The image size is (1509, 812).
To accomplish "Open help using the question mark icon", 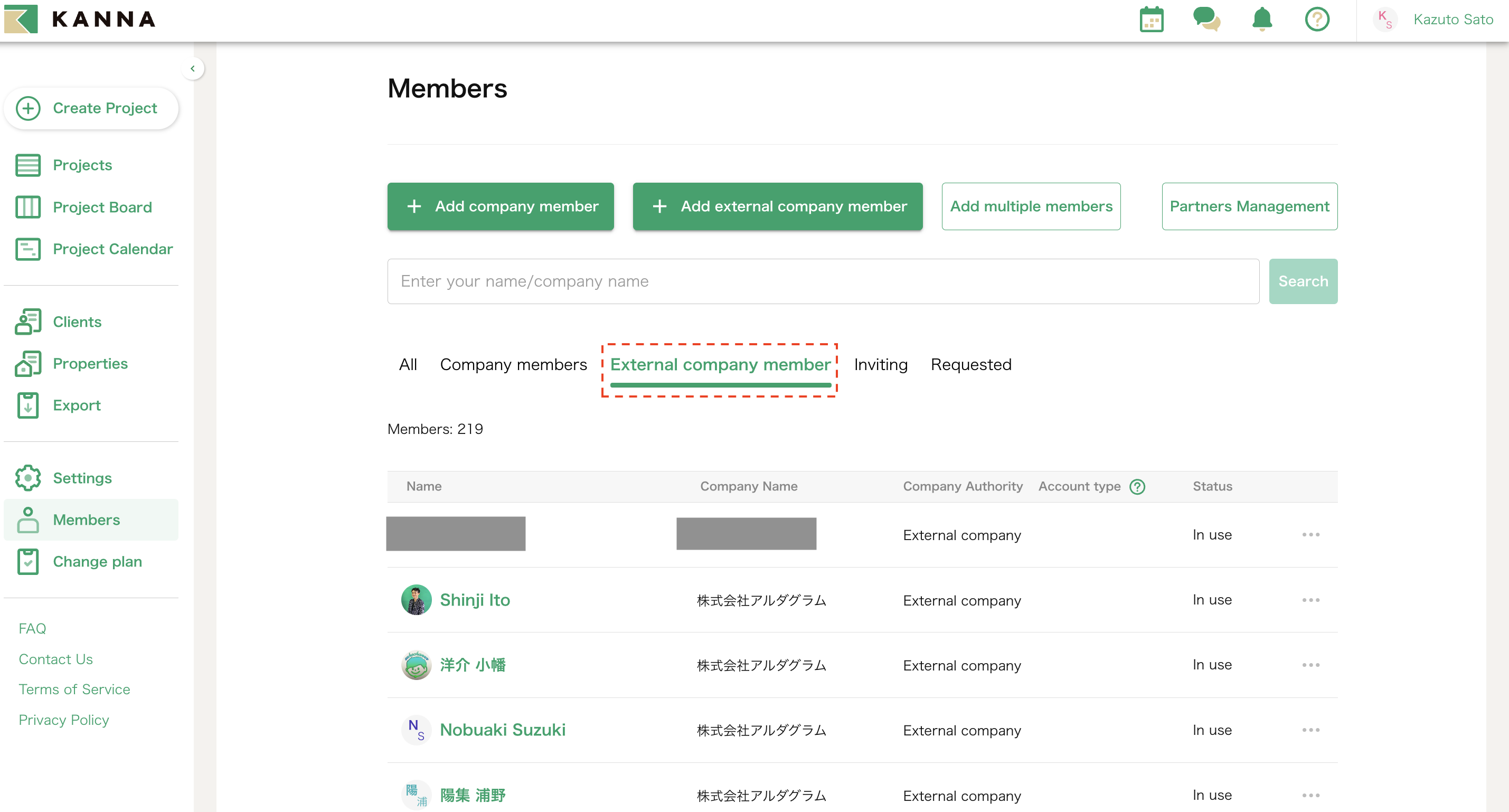I will pos(1317,20).
